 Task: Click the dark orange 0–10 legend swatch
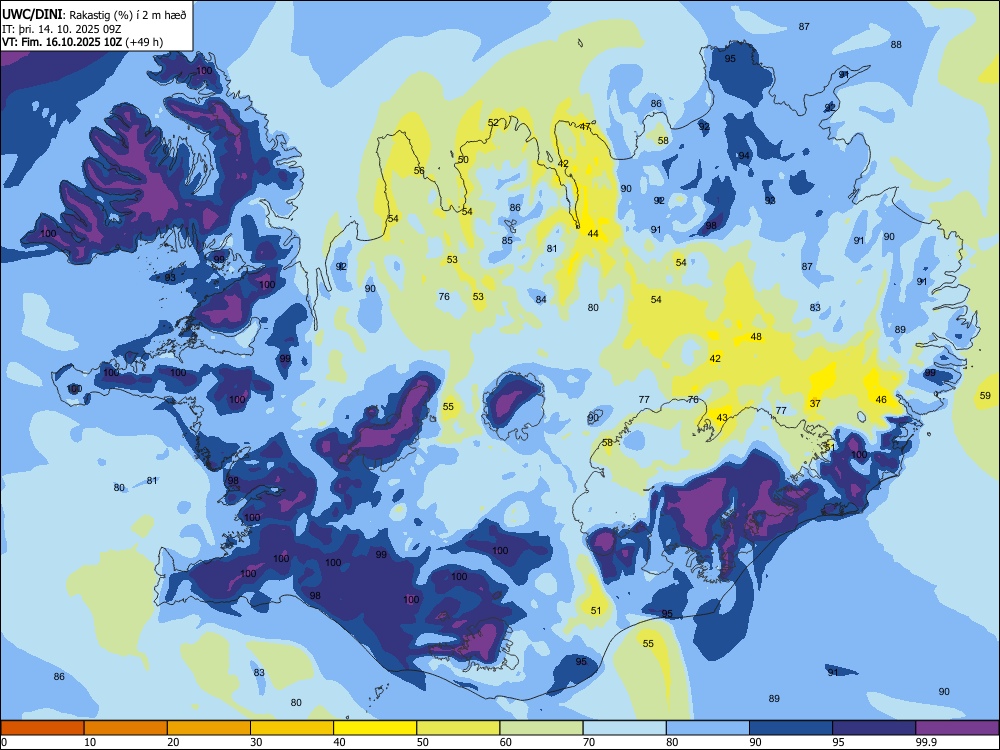coord(42,728)
